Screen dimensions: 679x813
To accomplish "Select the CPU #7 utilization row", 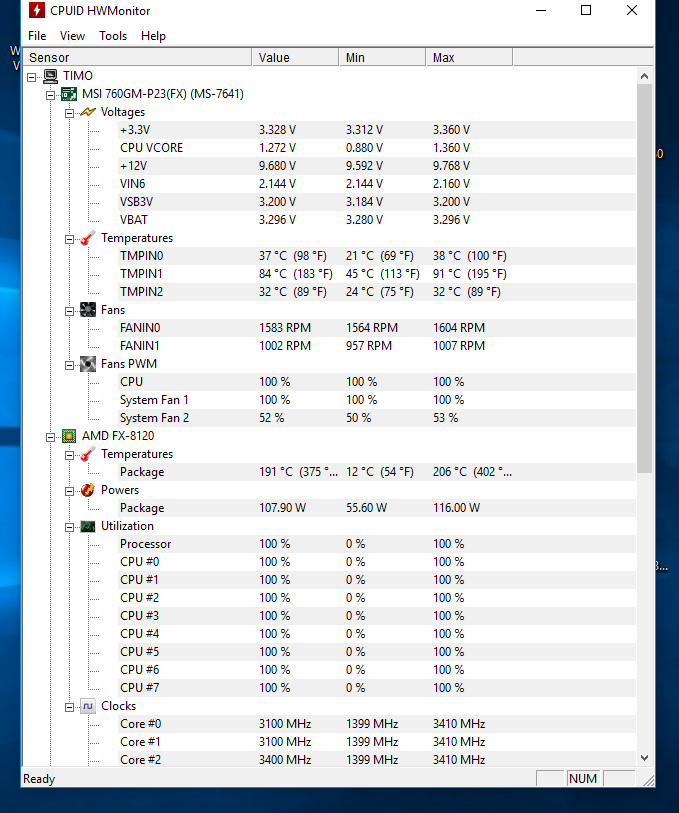I will coord(377,688).
